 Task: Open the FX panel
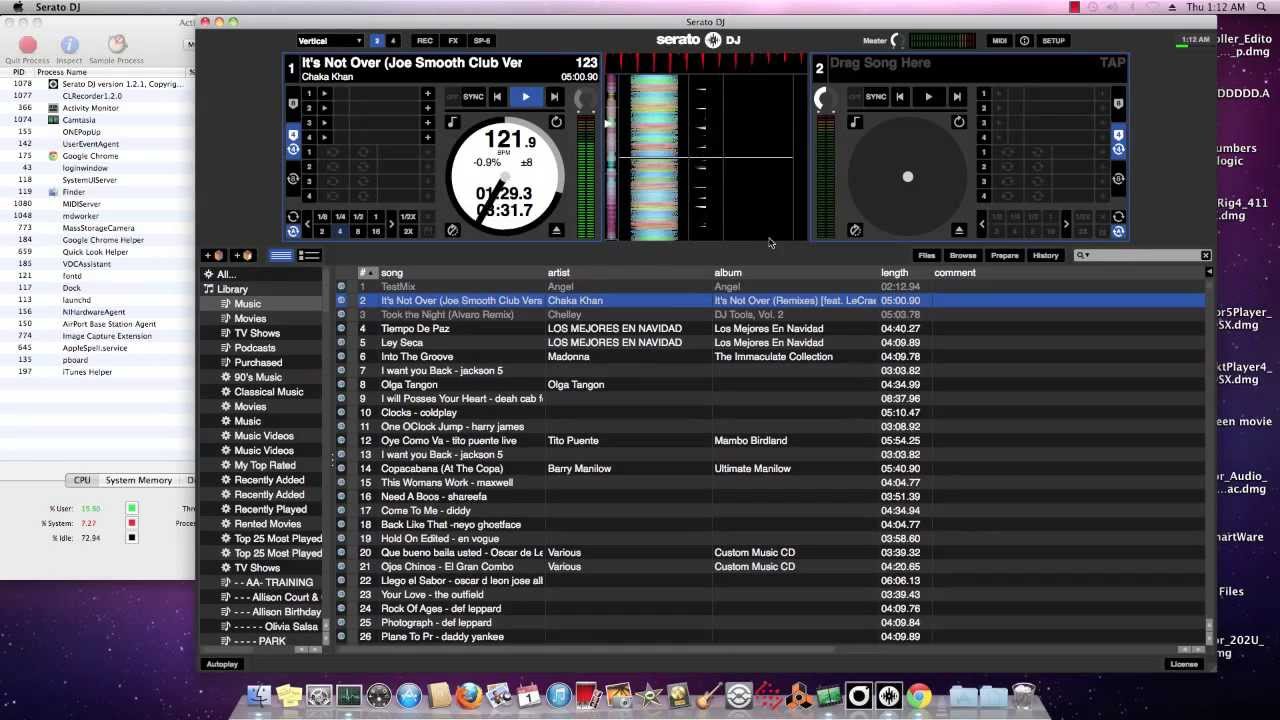(453, 41)
